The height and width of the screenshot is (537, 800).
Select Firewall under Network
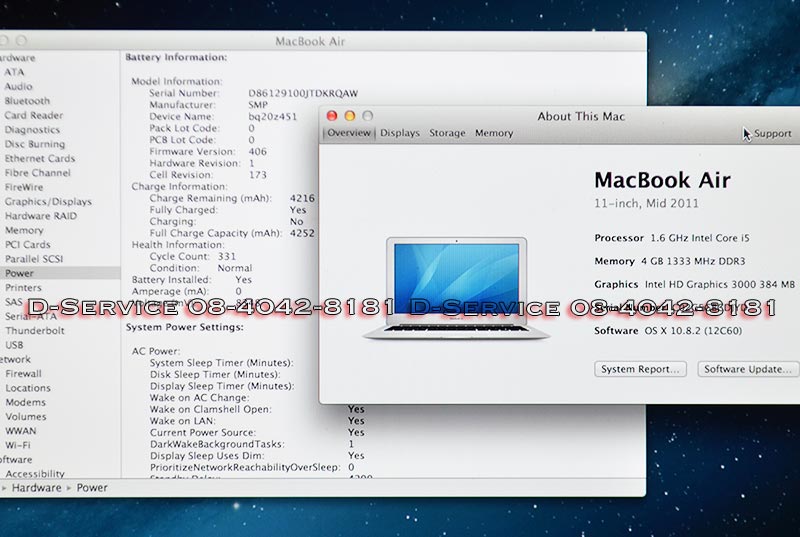pyautogui.click(x=23, y=374)
